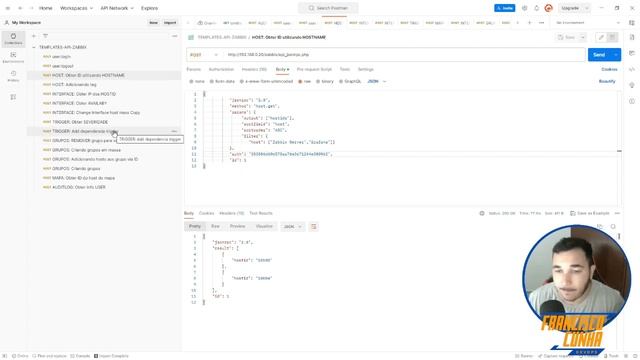Open the Send button dropdown arrow

616,54
